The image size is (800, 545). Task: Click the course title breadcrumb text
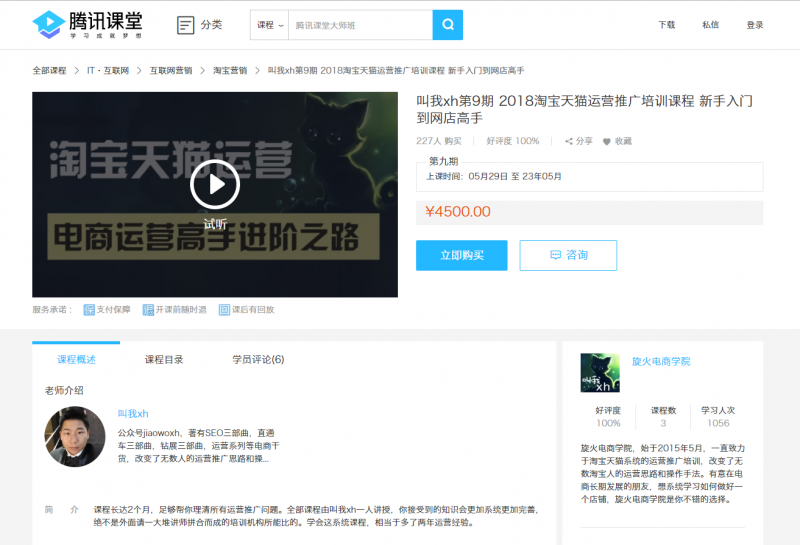click(x=396, y=70)
